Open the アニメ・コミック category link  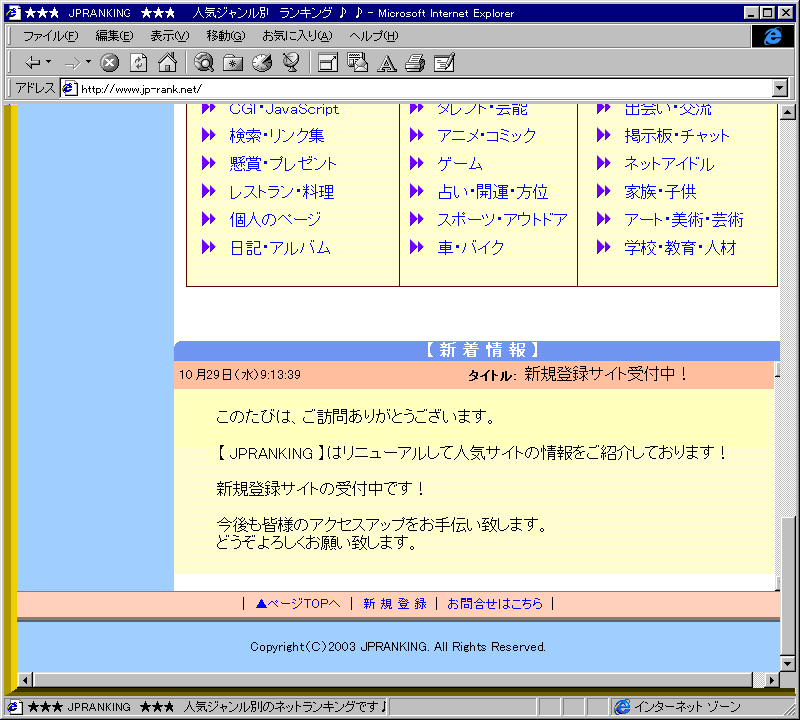487,136
